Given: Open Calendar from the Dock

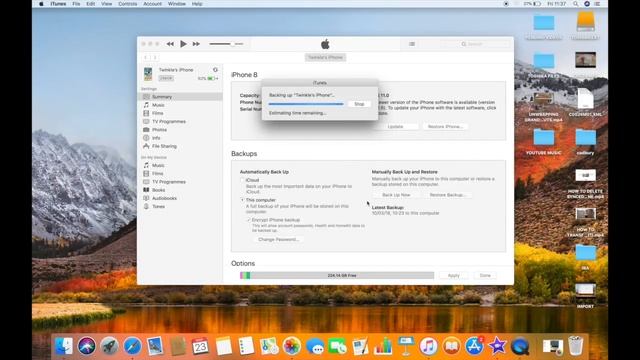Looking at the screenshot, I should pyautogui.click(x=200, y=347).
